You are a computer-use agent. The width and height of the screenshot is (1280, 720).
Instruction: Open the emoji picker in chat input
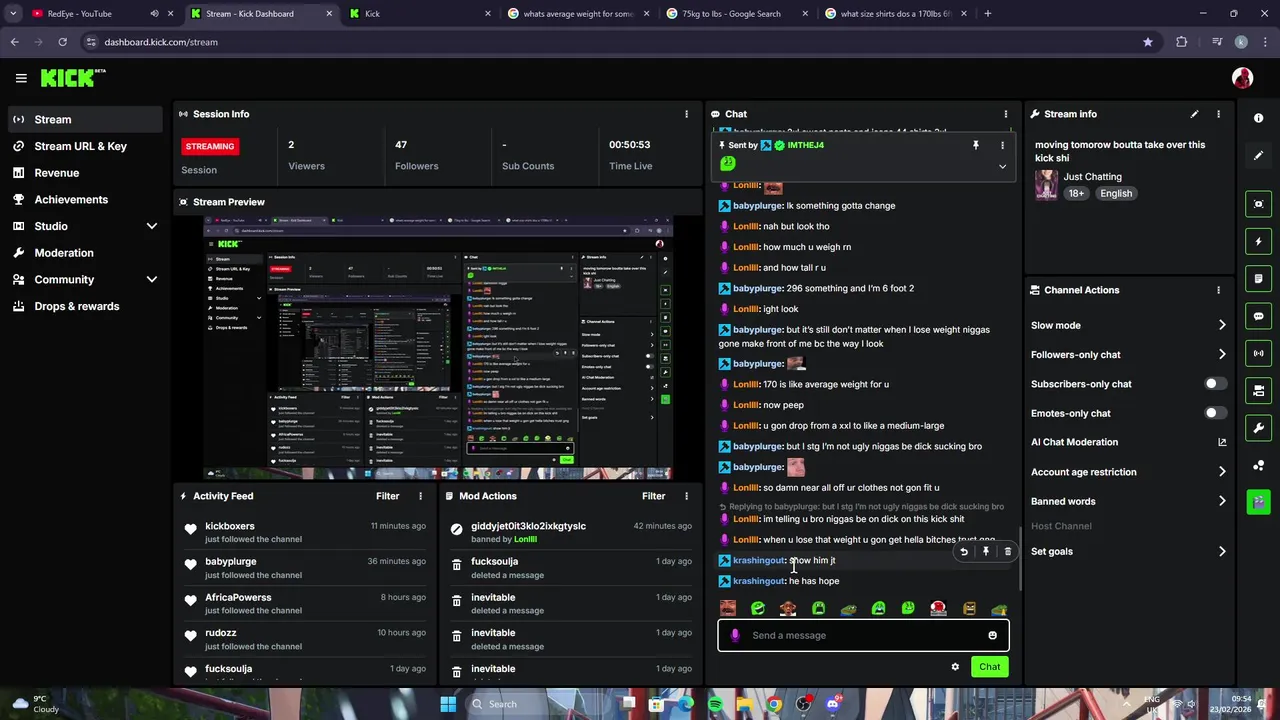(992, 635)
